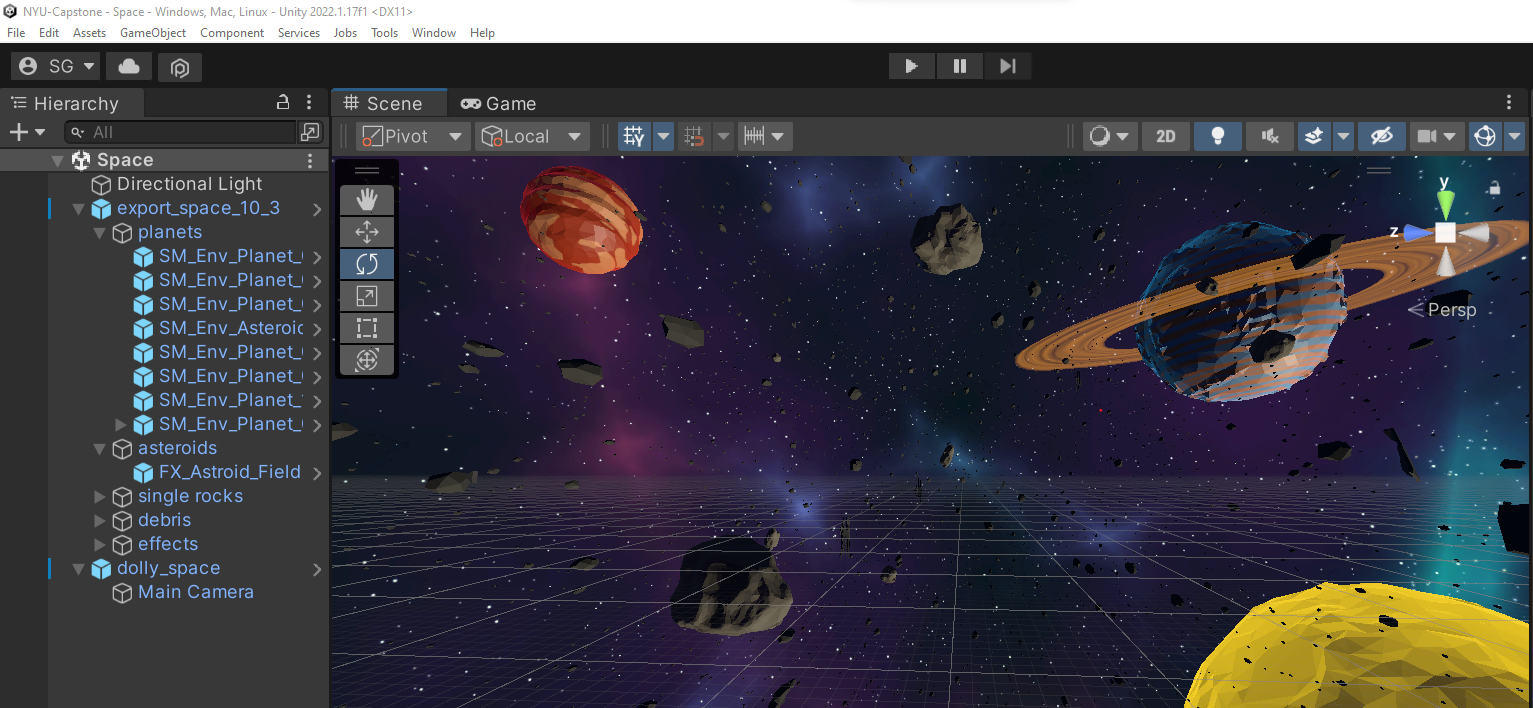Open scene camera settings dropdown
This screenshot has width=1533, height=708.
point(1437,136)
